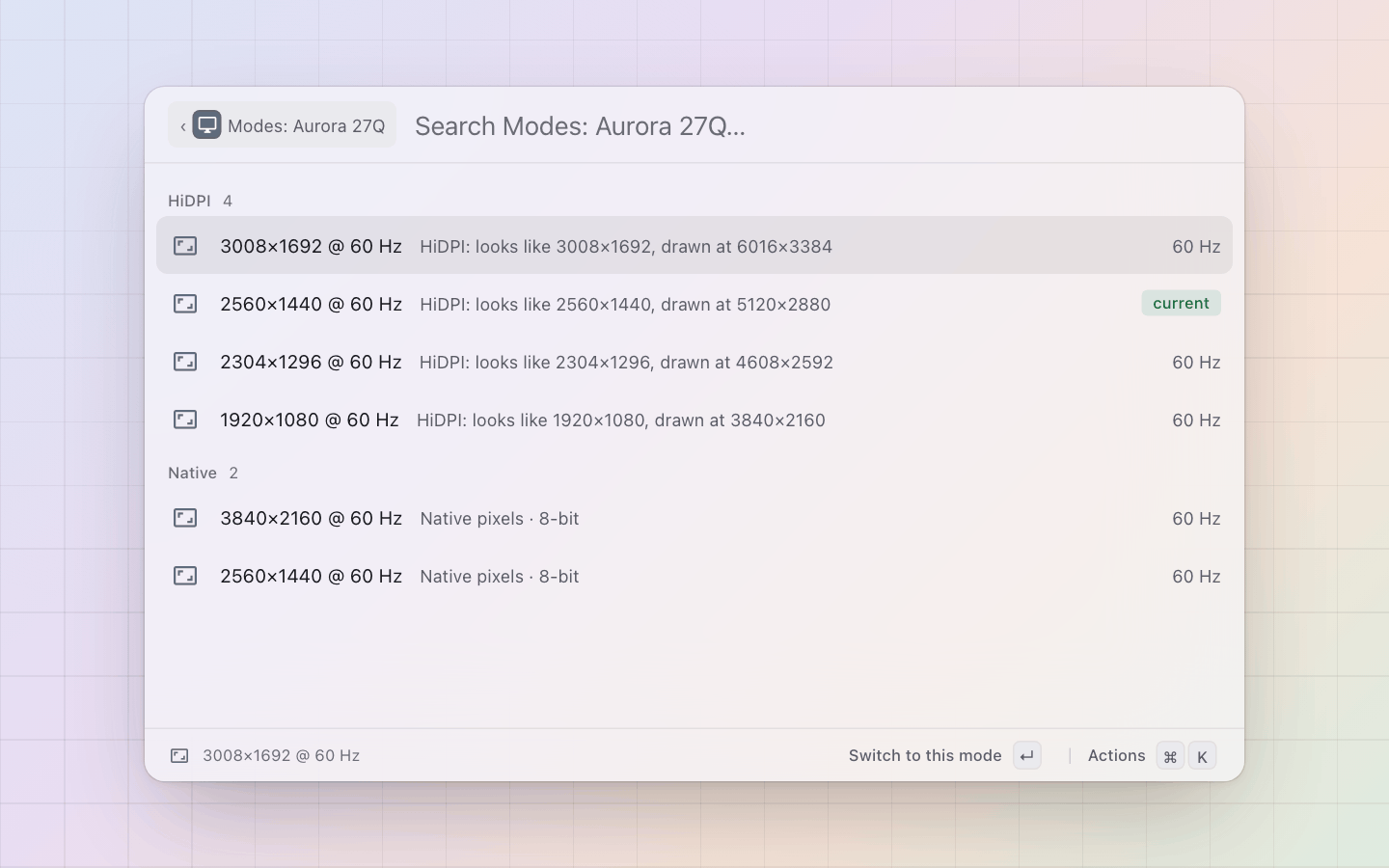Click the Return key icon in footer
The width and height of the screenshot is (1389, 868).
tap(1027, 756)
